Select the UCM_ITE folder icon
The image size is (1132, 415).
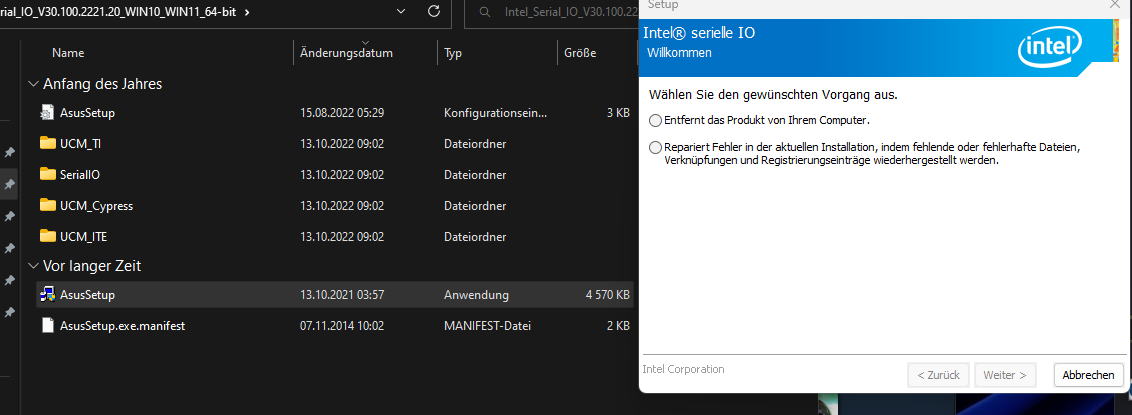pyautogui.click(x=48, y=237)
